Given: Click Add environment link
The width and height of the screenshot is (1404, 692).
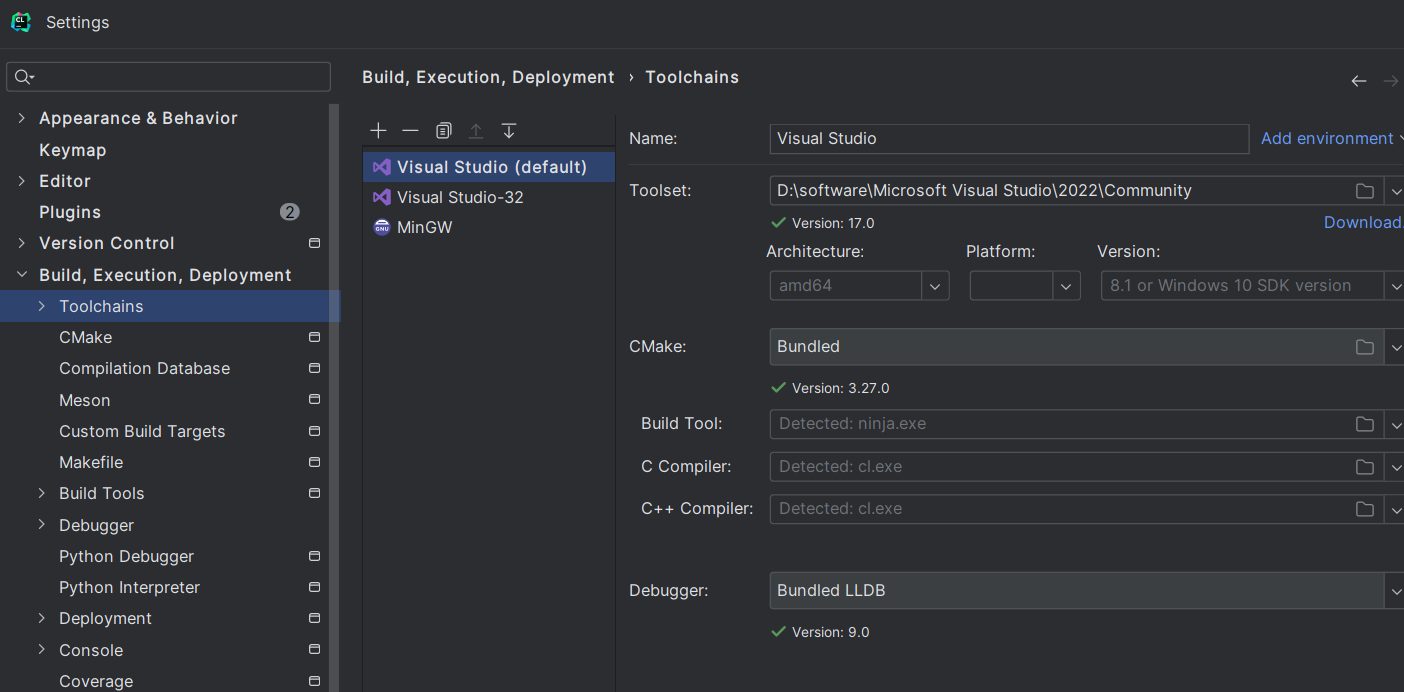Looking at the screenshot, I should (1327, 138).
